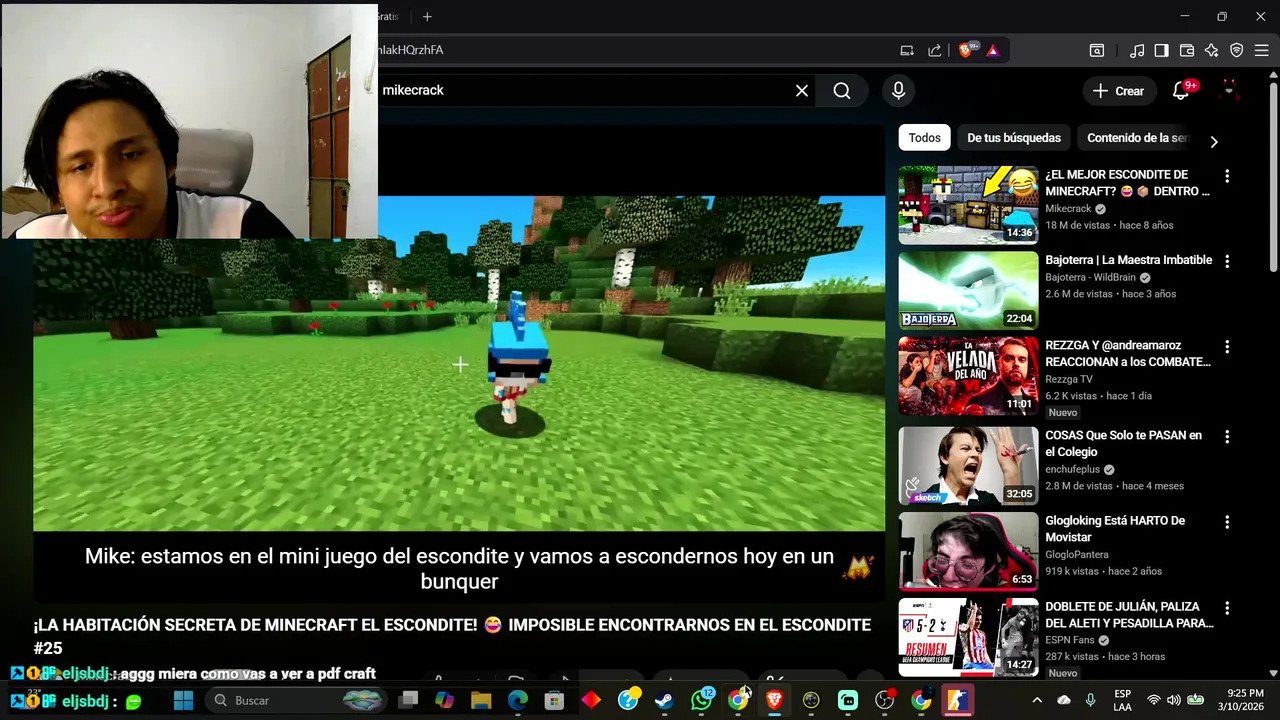Open Steam from the taskbar

coord(665,701)
